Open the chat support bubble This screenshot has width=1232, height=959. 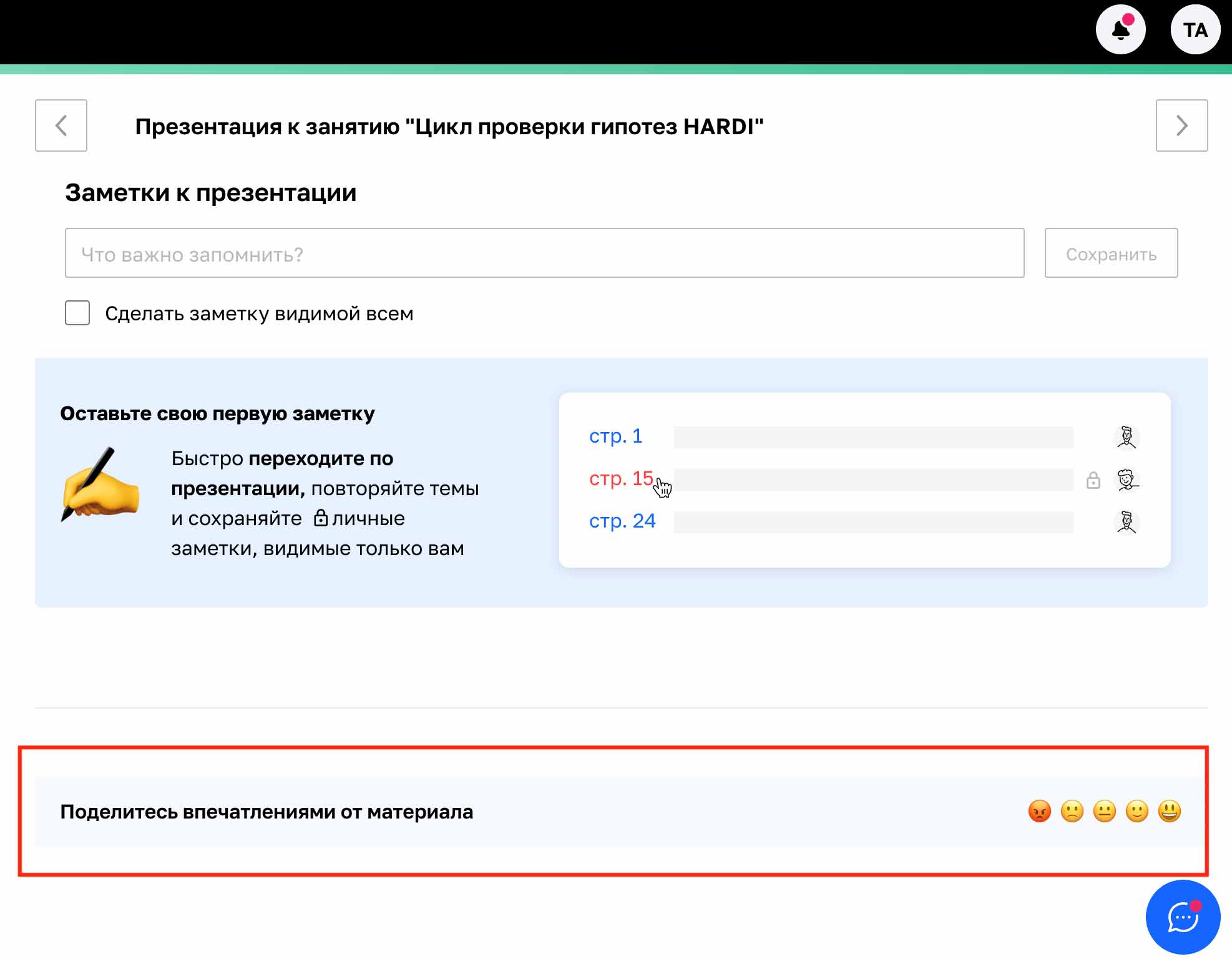(x=1182, y=917)
